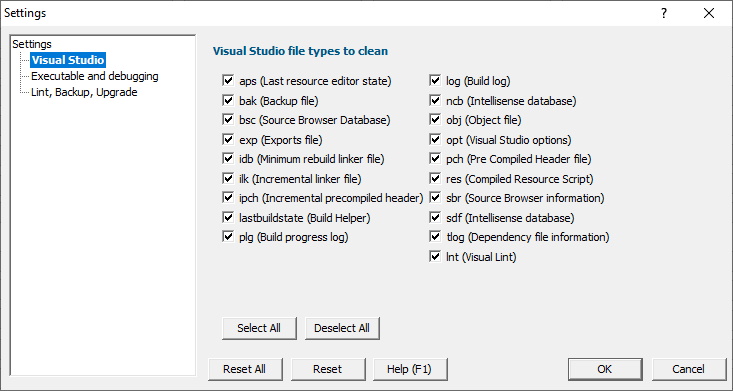
Task: Click the Reset All button
Action: (245, 369)
